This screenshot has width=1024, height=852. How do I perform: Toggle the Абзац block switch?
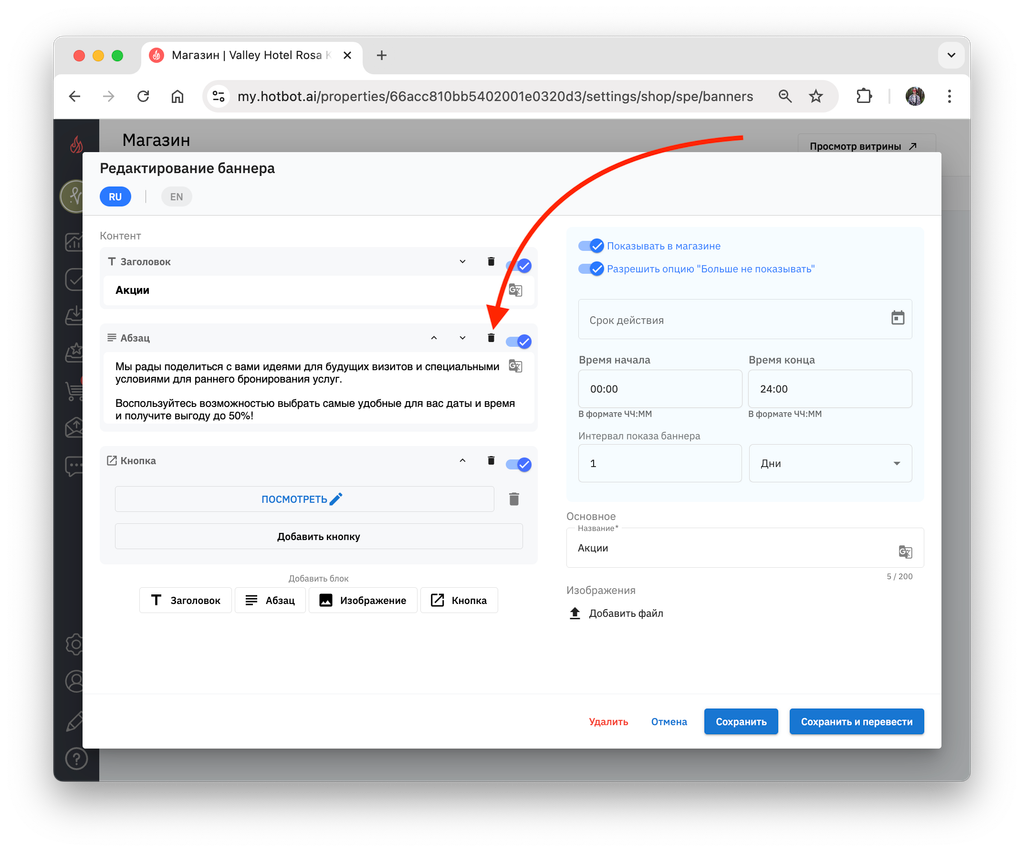click(x=519, y=341)
